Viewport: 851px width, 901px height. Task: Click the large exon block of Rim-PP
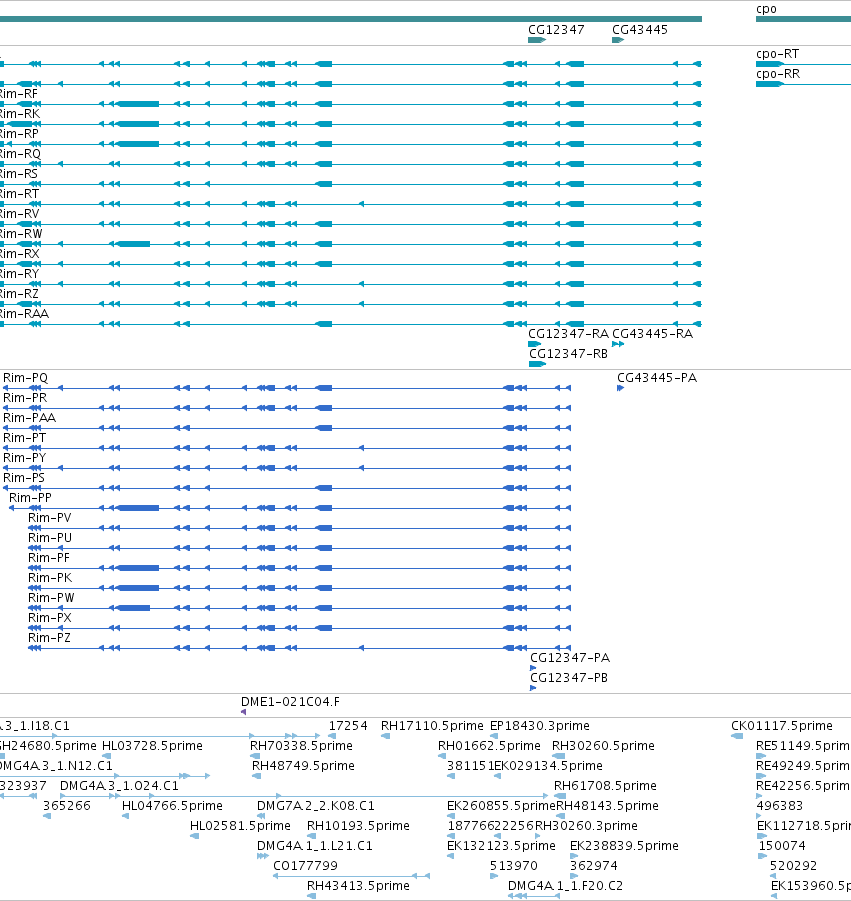pos(138,508)
